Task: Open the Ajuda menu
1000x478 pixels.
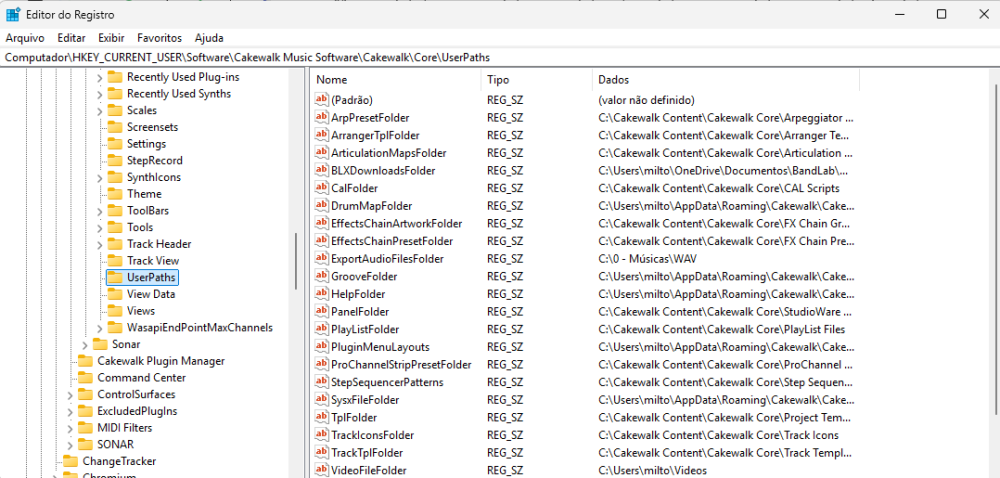Action: click(x=209, y=38)
